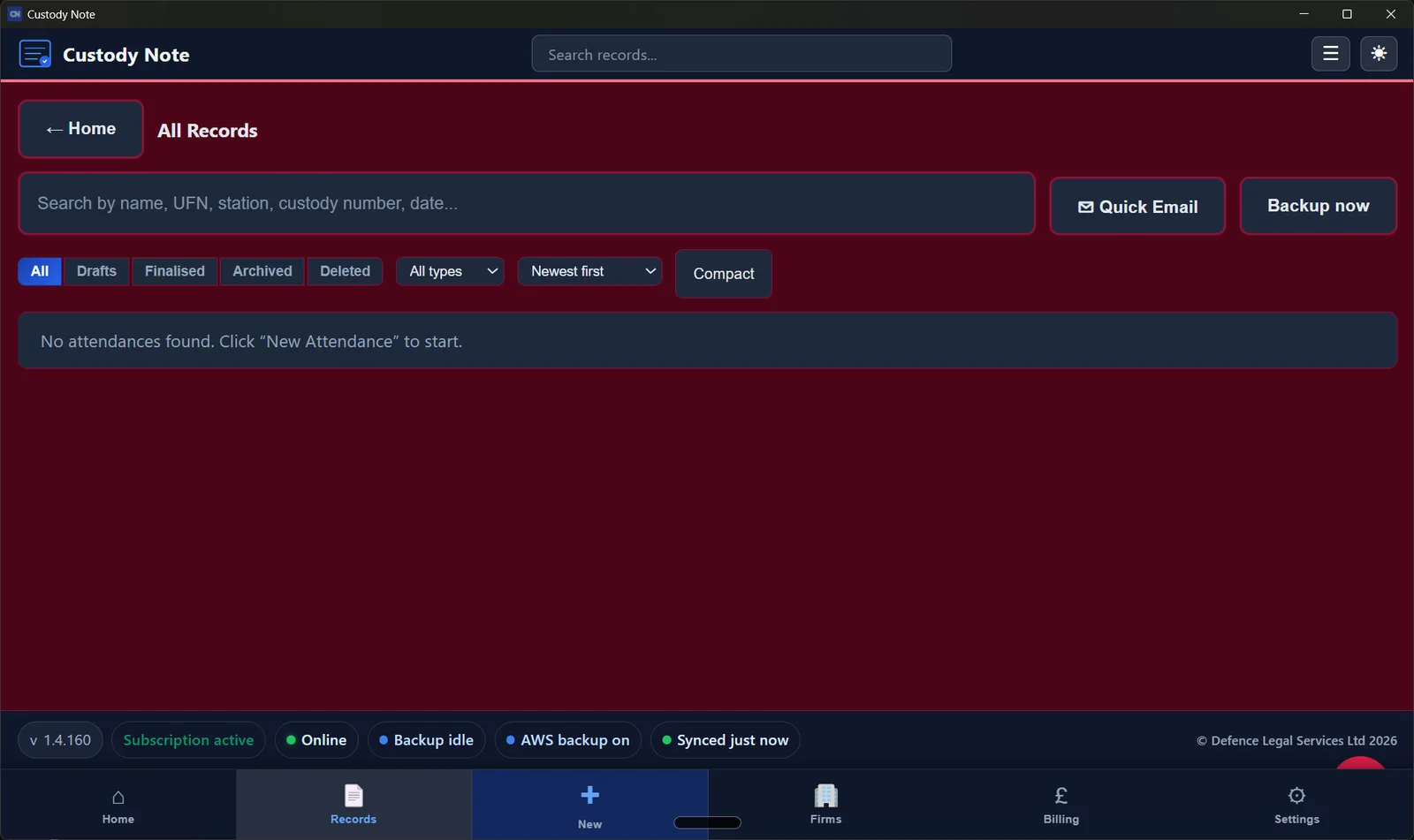The height and width of the screenshot is (840, 1414).
Task: Select the New plus icon to start attendance
Action: (x=589, y=796)
